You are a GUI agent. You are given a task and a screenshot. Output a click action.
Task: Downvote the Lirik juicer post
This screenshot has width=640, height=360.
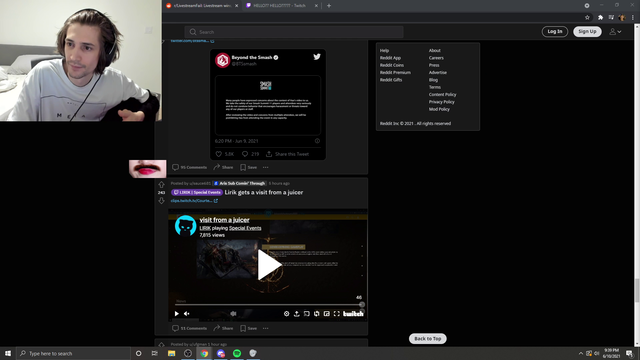tap(162, 200)
